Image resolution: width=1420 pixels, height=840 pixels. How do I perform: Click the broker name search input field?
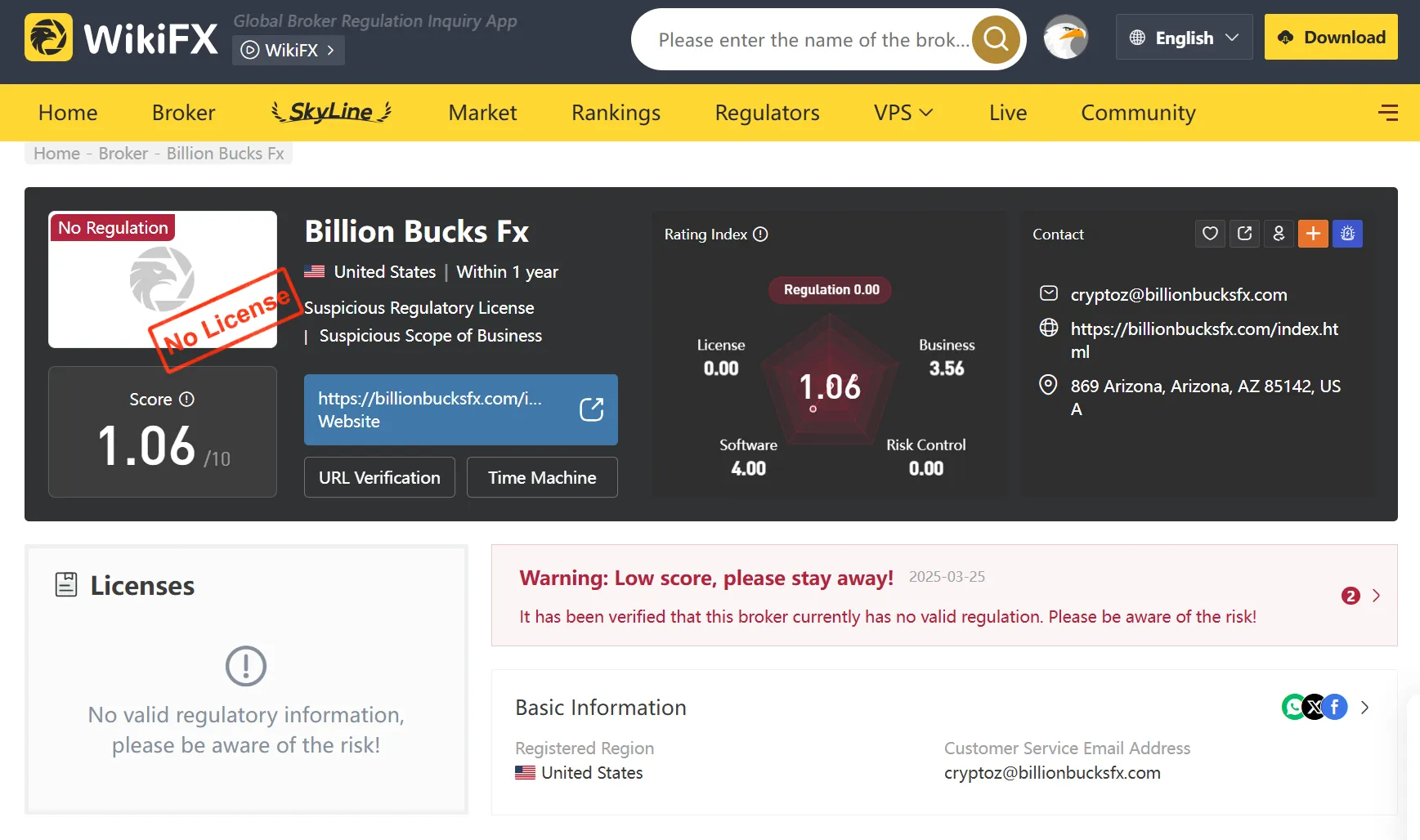(813, 39)
